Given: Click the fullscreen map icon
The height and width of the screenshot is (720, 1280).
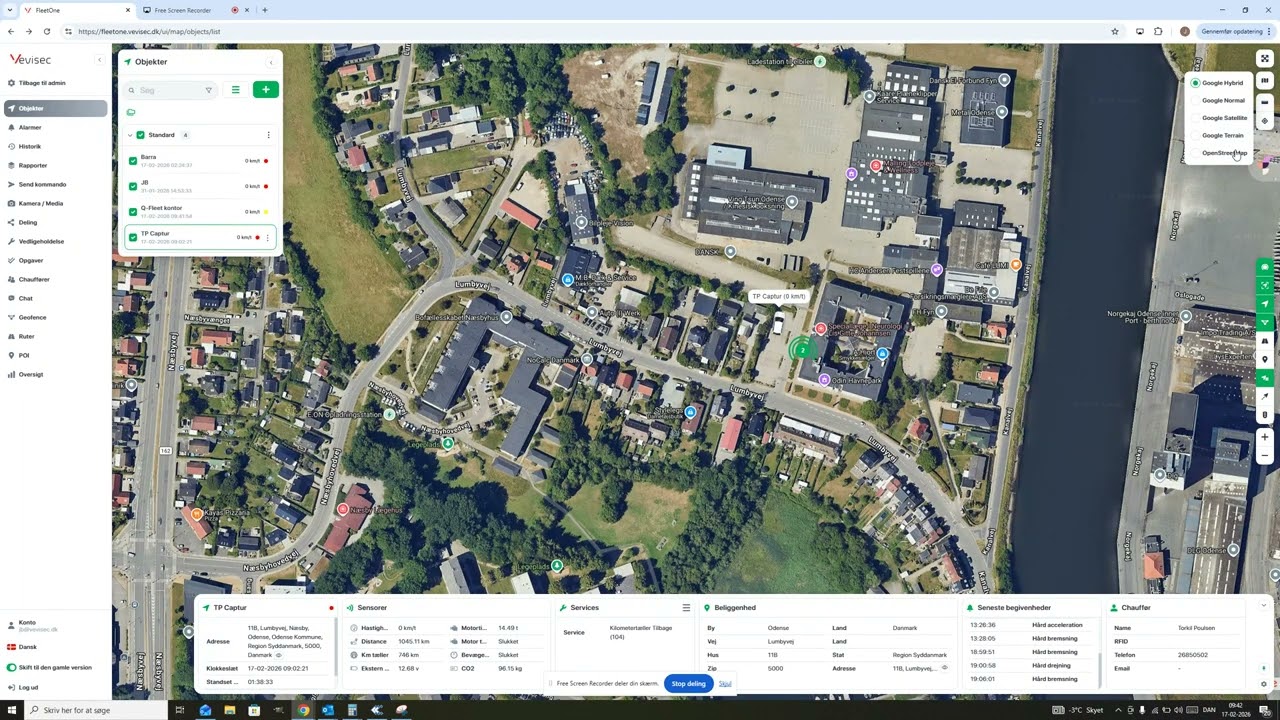Looking at the screenshot, I should pyautogui.click(x=1265, y=58).
